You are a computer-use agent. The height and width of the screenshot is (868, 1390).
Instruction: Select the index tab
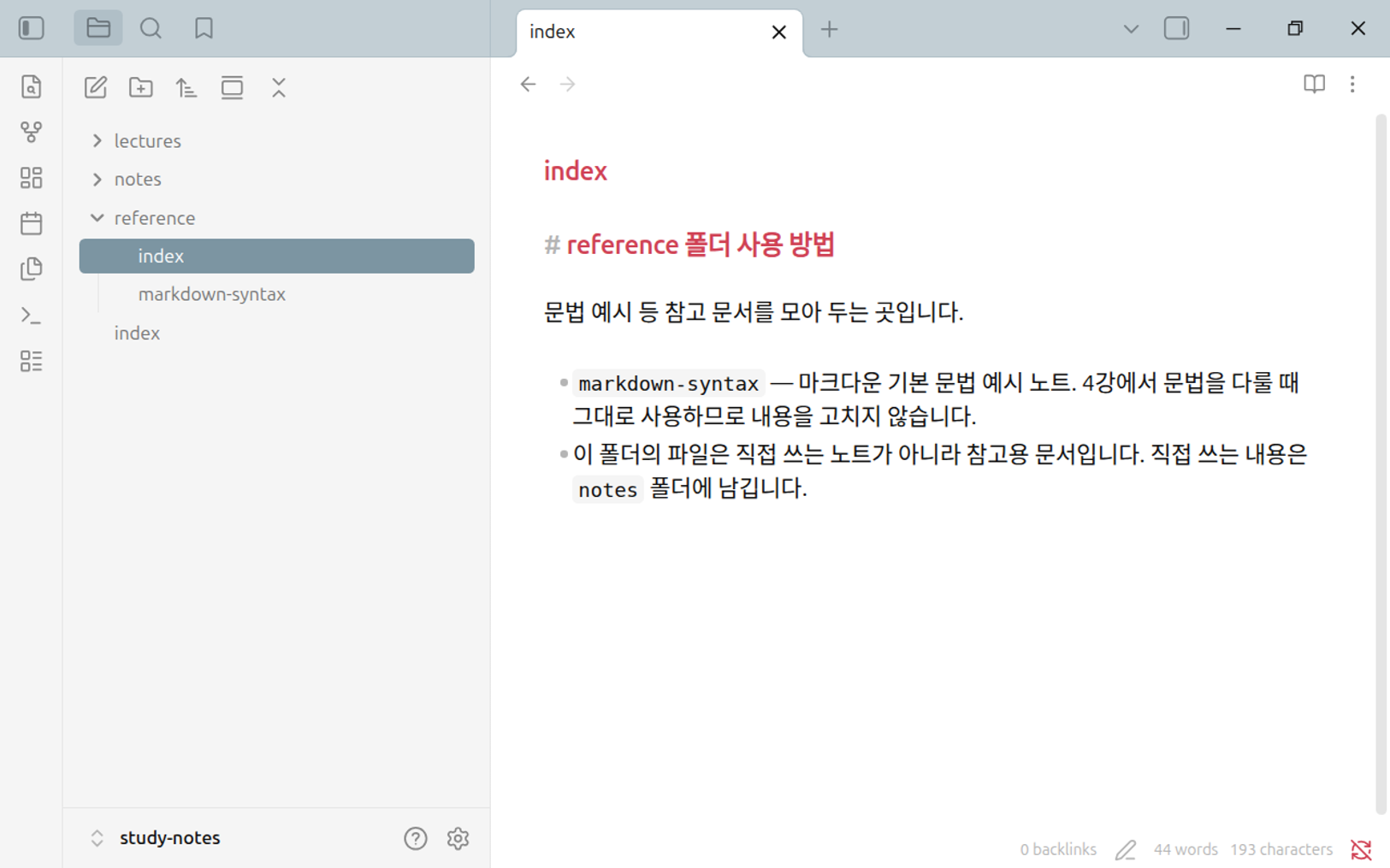pos(660,32)
